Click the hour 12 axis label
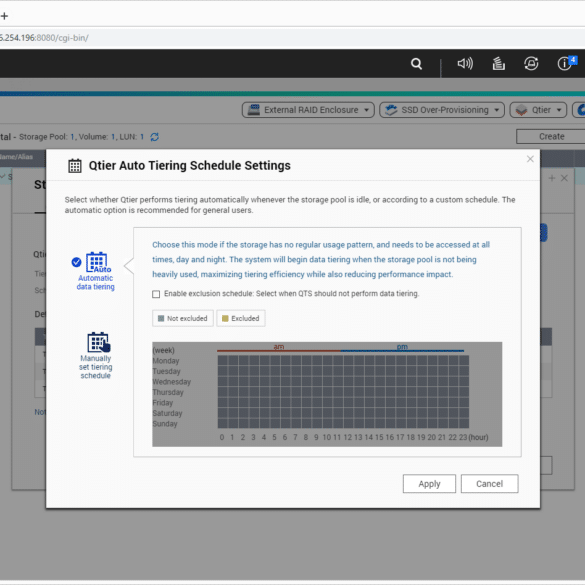Image resolution: width=585 pixels, height=585 pixels. coord(348,437)
